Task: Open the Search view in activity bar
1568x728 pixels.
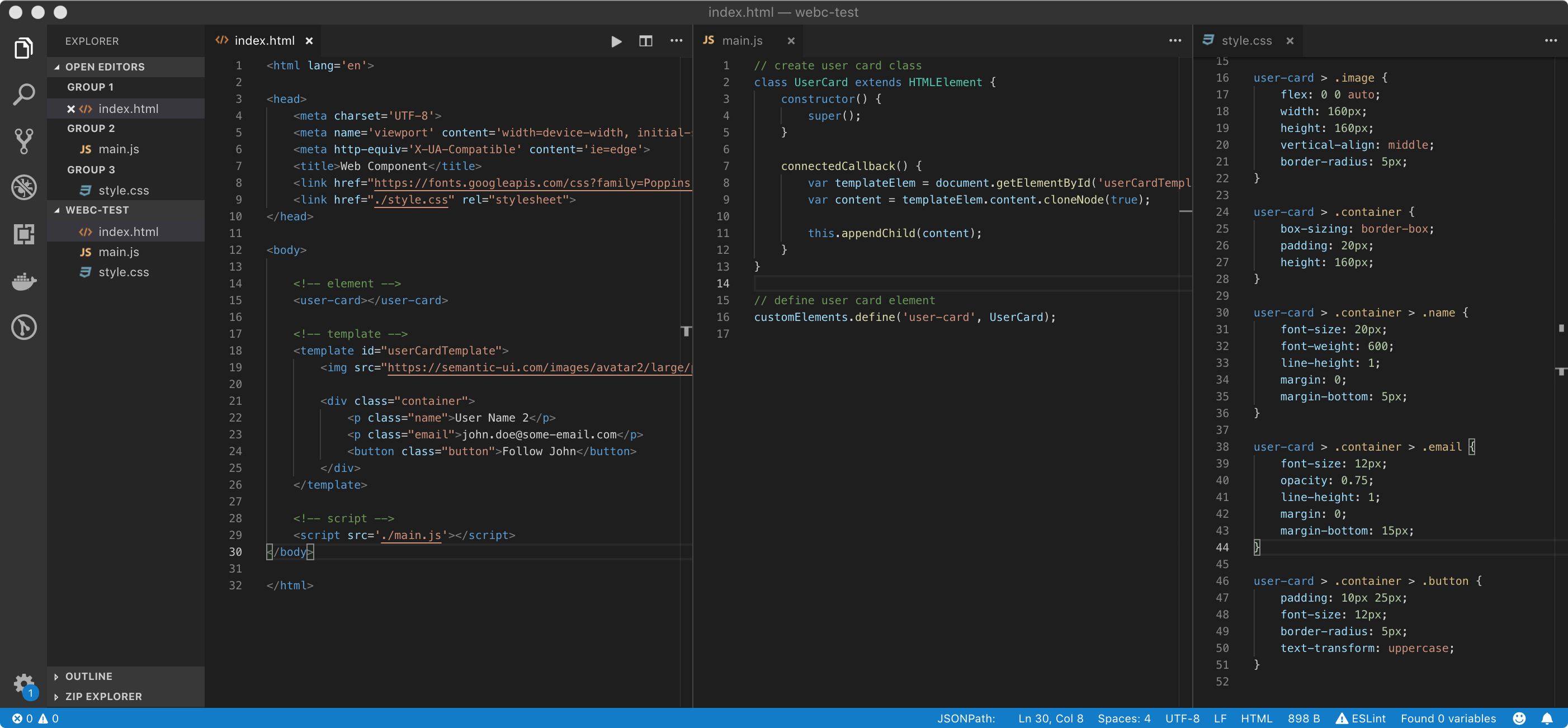Action: (23, 94)
